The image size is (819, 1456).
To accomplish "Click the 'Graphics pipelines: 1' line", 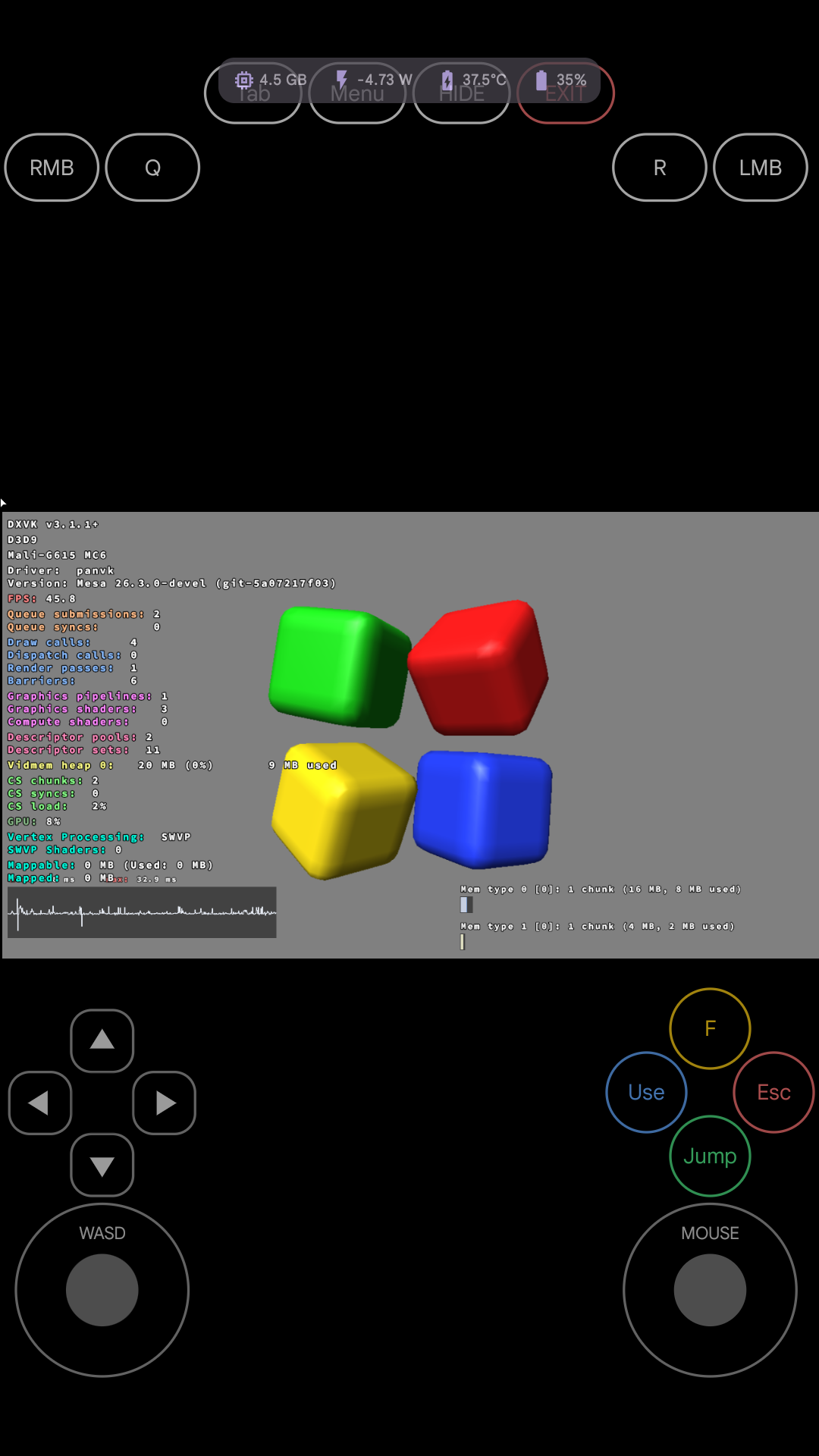I will [x=88, y=696].
